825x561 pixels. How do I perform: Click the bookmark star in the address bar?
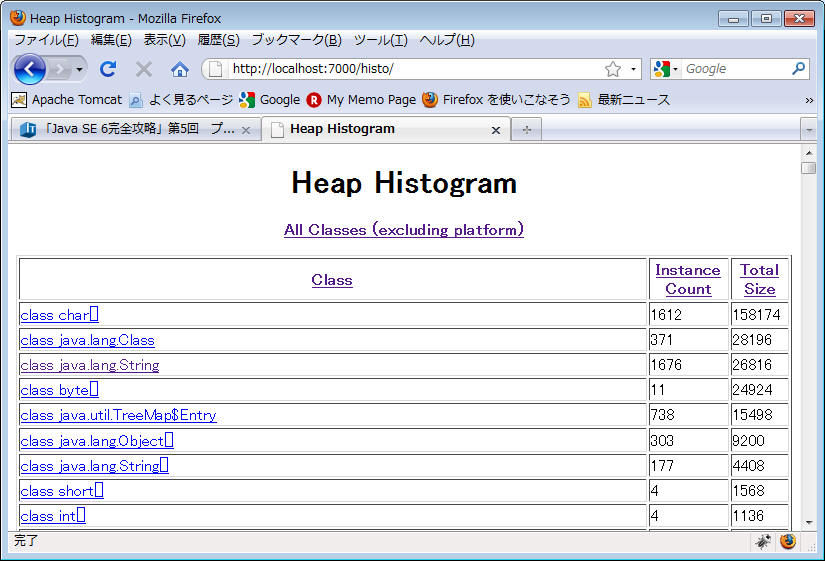click(613, 69)
